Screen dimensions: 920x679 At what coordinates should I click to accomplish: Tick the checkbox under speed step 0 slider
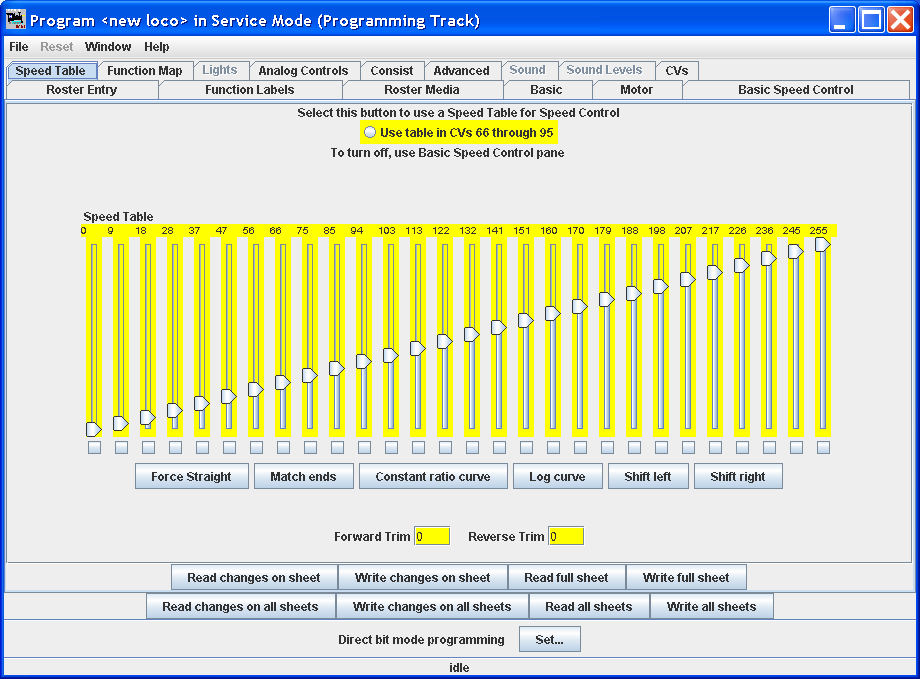pos(94,448)
